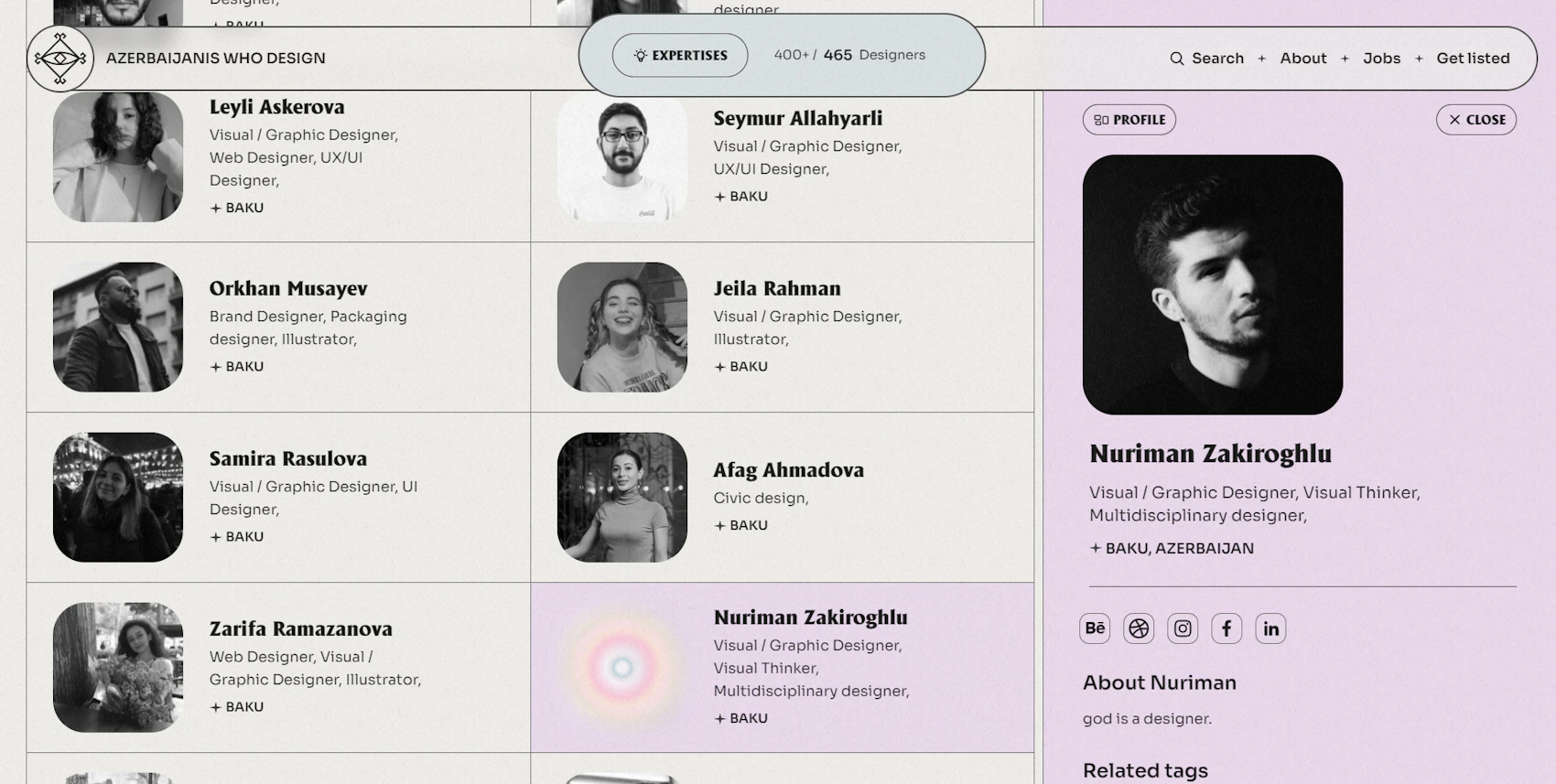1556x784 pixels.
Task: Open Jeila Rahman's portrait thumbnail
Action: 622,328
